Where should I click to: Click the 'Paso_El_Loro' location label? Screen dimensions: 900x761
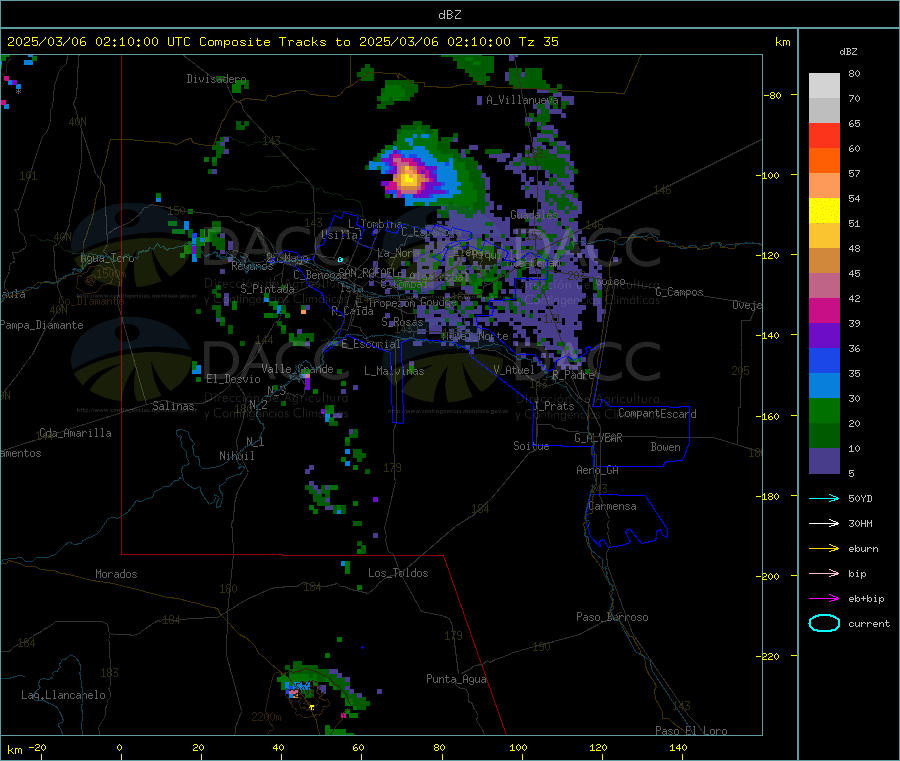click(691, 731)
